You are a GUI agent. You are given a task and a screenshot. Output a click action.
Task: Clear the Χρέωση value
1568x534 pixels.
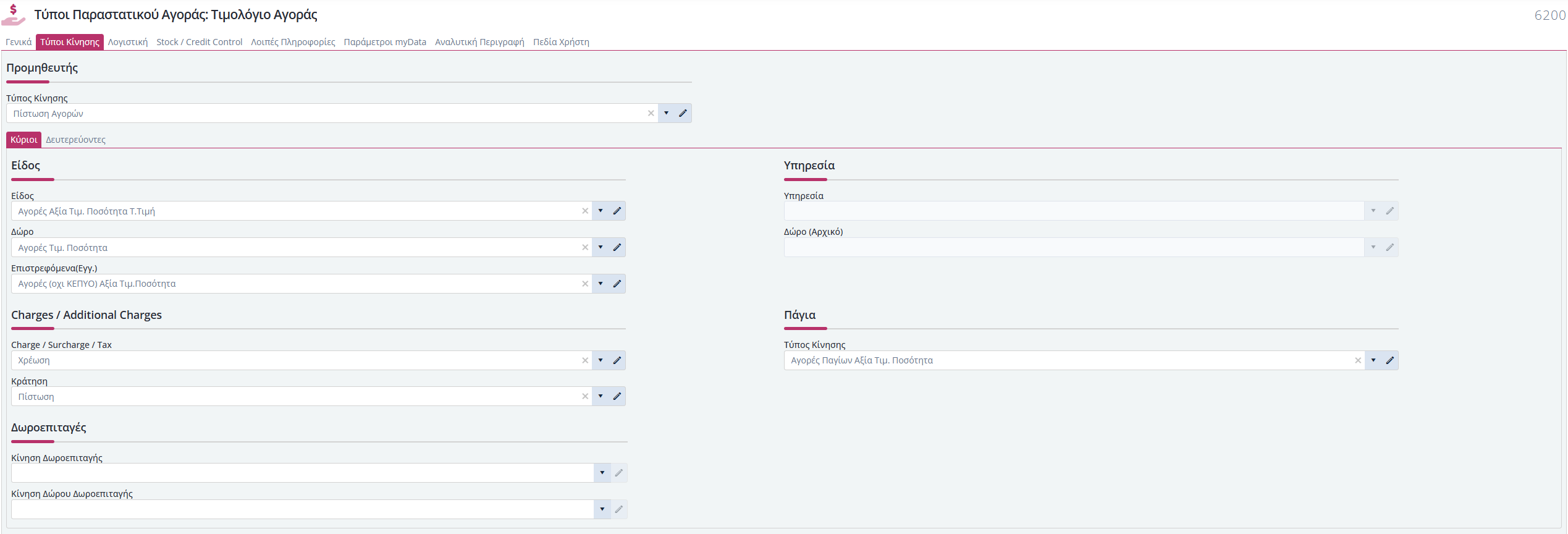pyautogui.click(x=585, y=360)
